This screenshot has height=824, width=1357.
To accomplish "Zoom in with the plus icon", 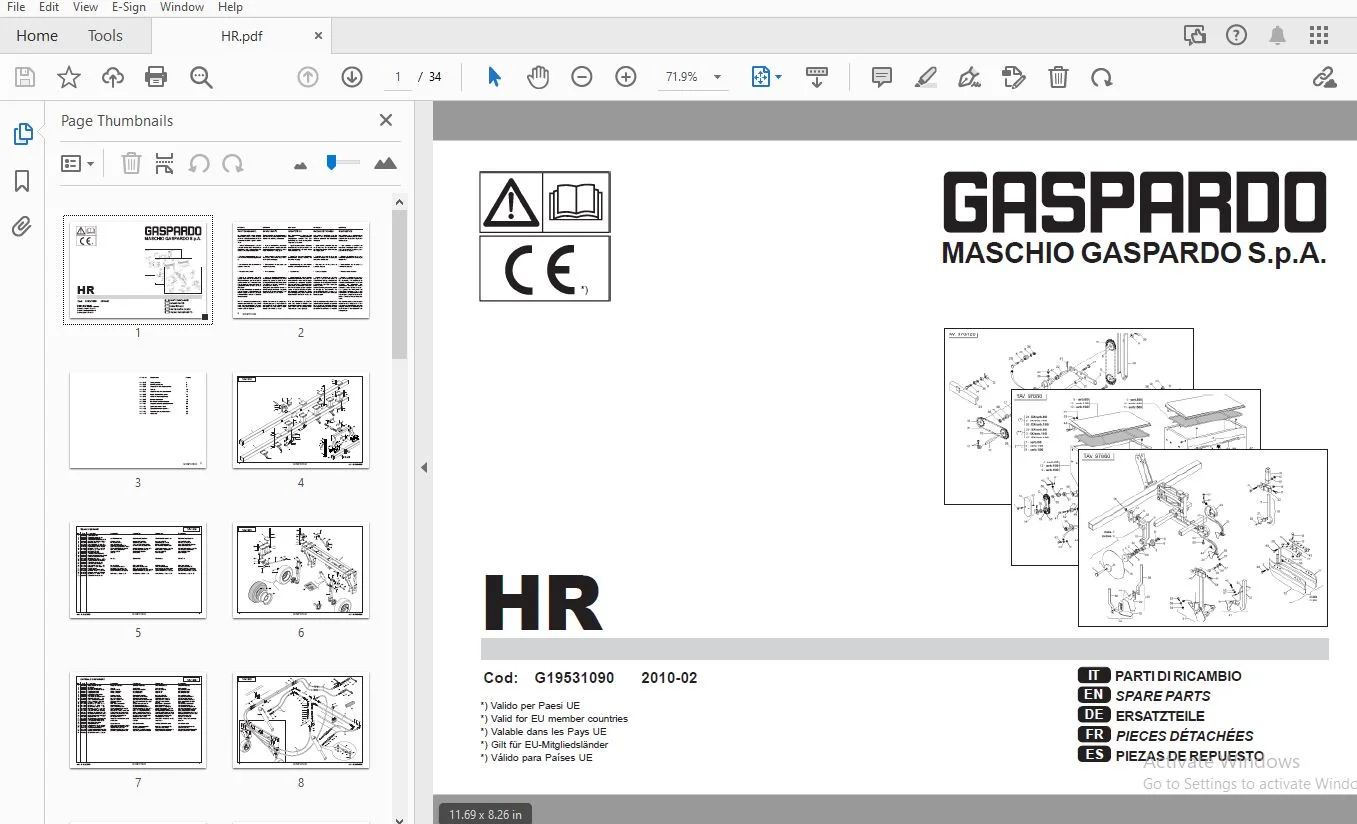I will [626, 77].
